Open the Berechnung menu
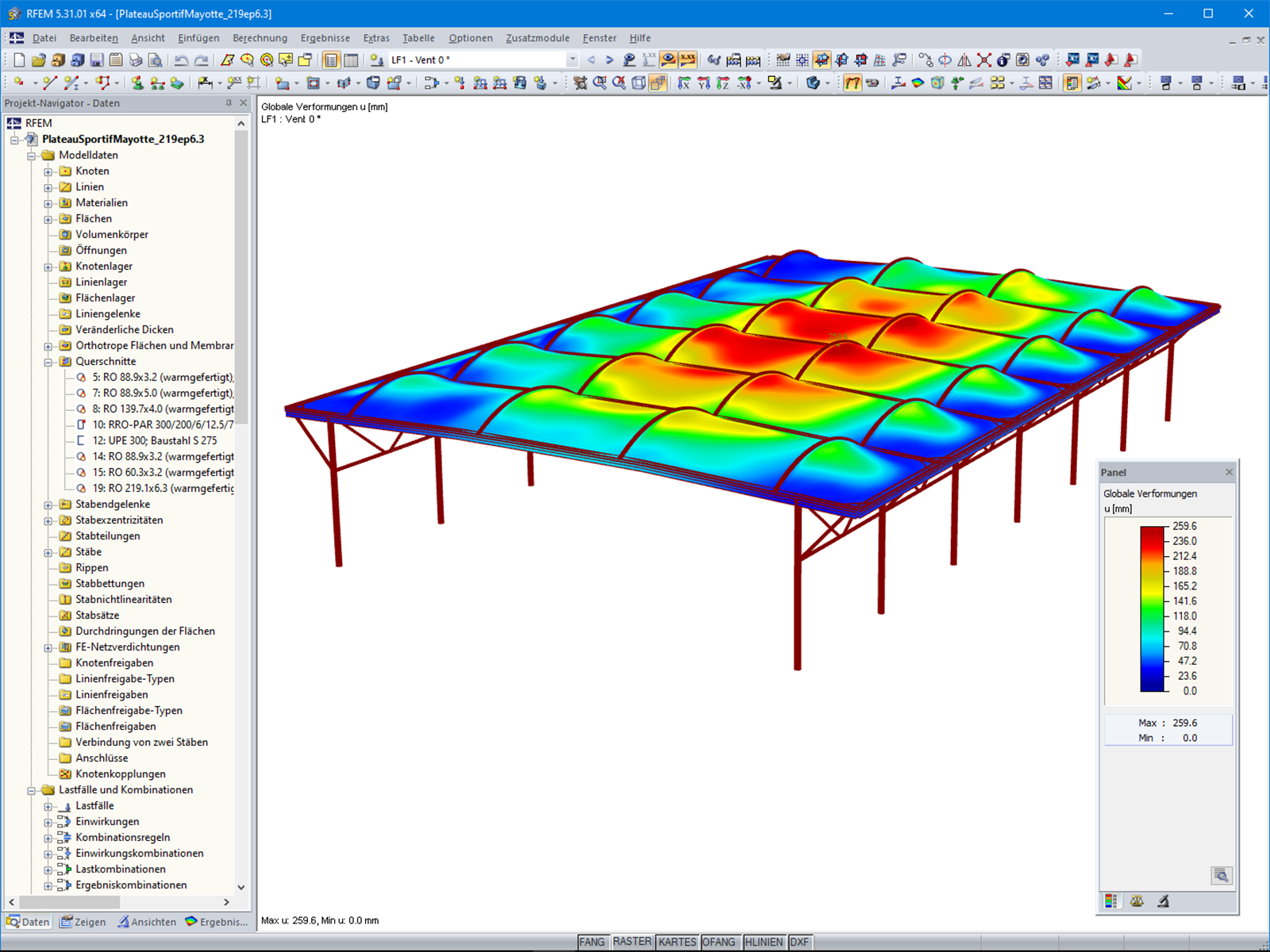Screen dimensions: 1270x952 click(x=259, y=37)
